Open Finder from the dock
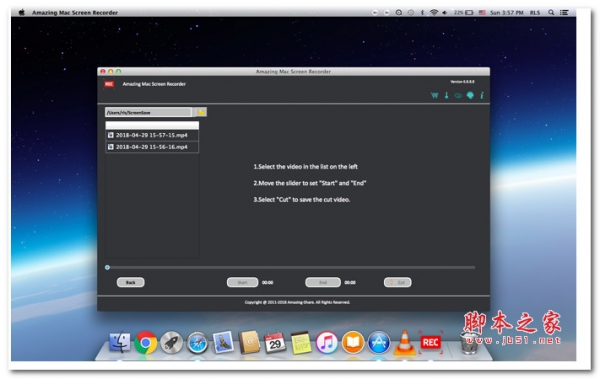Screen dimensions: 600x379 (x=120, y=342)
